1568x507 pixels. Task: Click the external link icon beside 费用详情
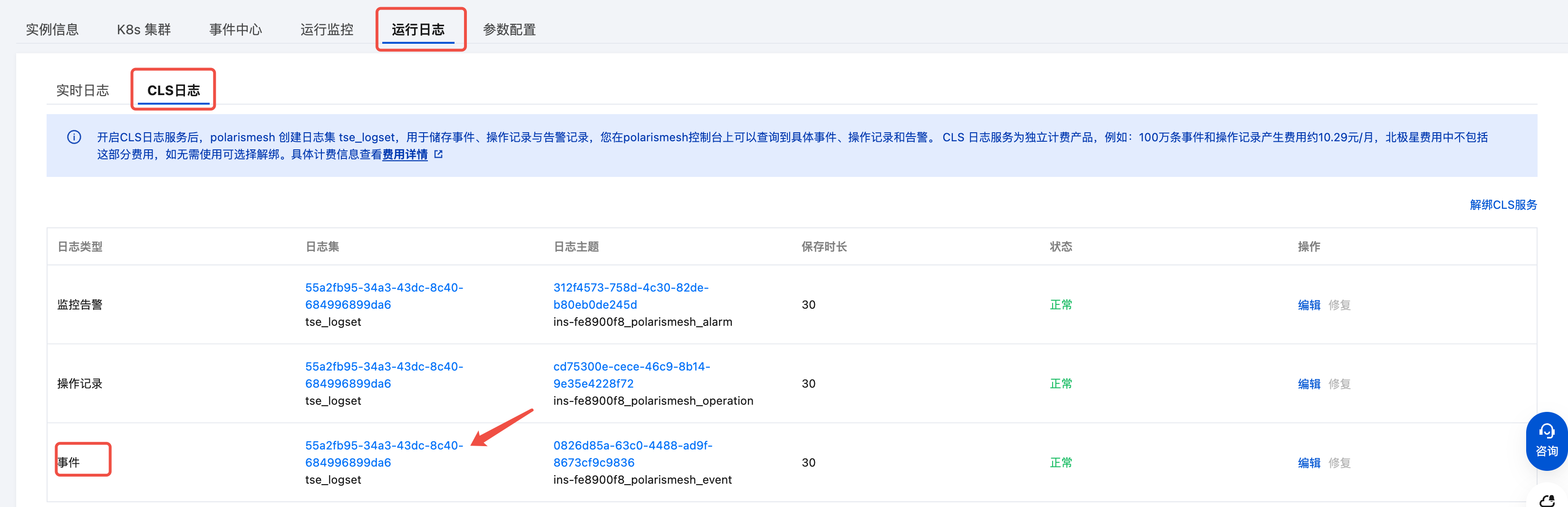coord(438,155)
